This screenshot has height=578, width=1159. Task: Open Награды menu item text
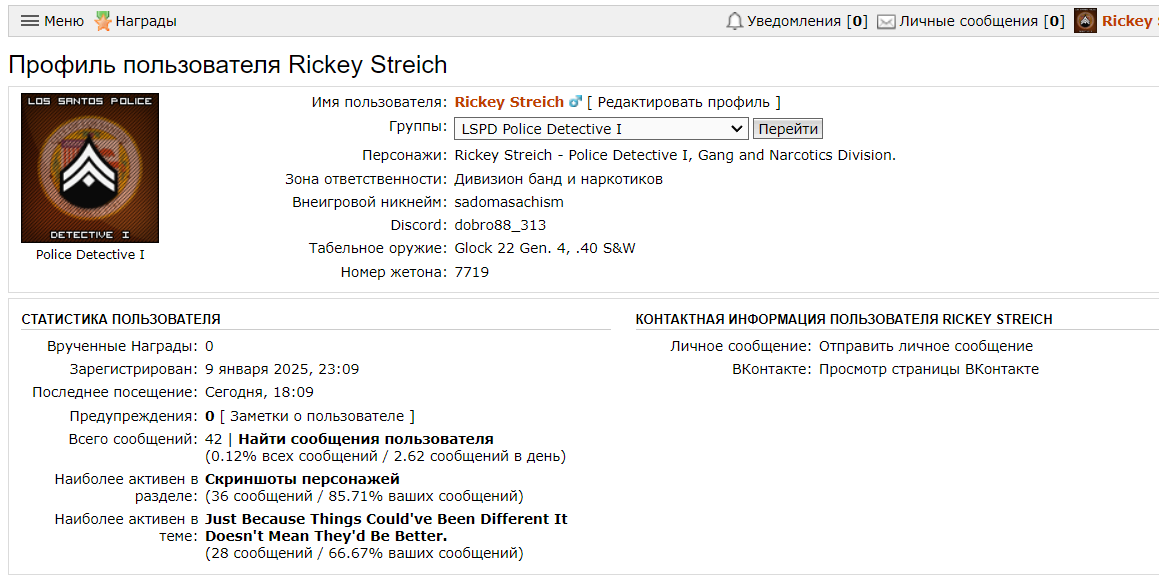(146, 21)
